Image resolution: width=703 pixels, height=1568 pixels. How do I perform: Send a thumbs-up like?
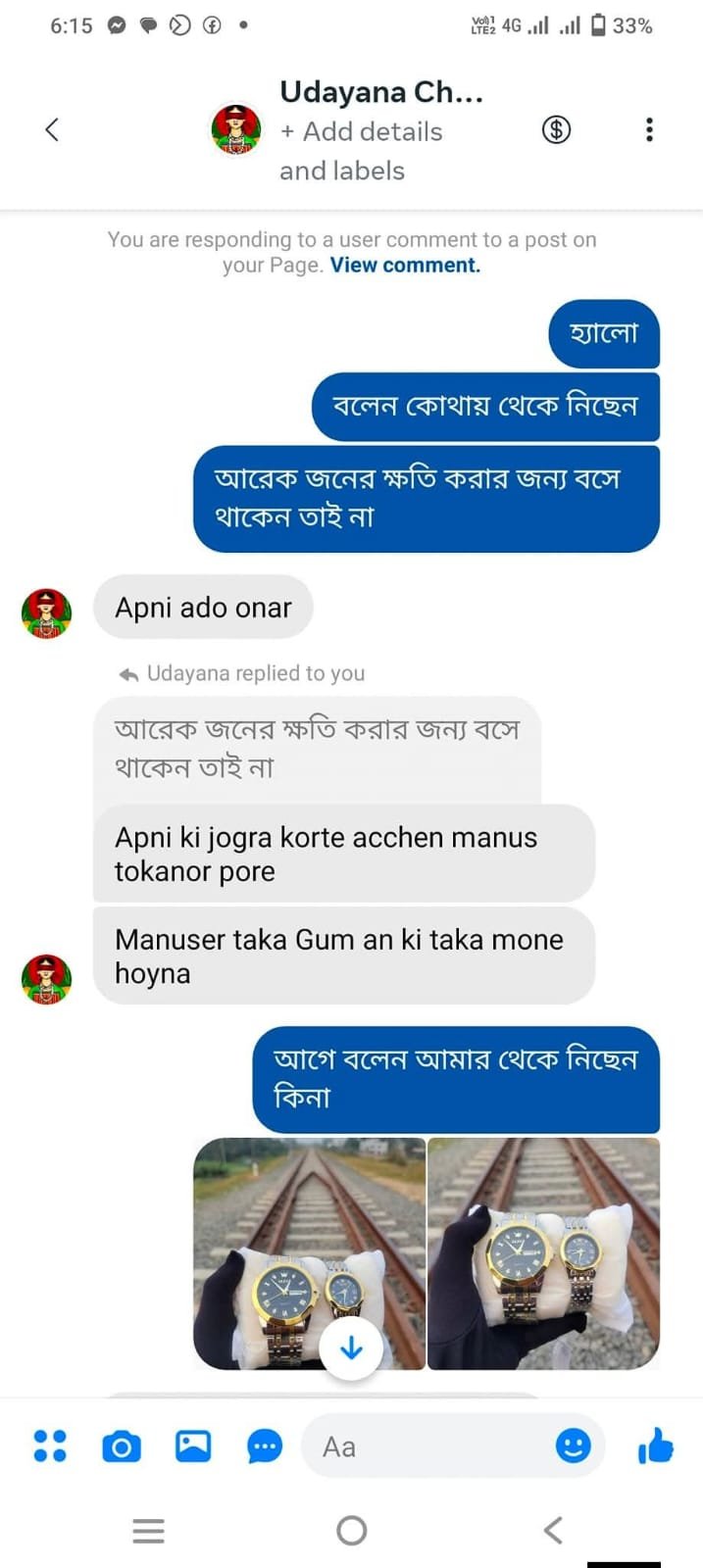[x=656, y=1445]
